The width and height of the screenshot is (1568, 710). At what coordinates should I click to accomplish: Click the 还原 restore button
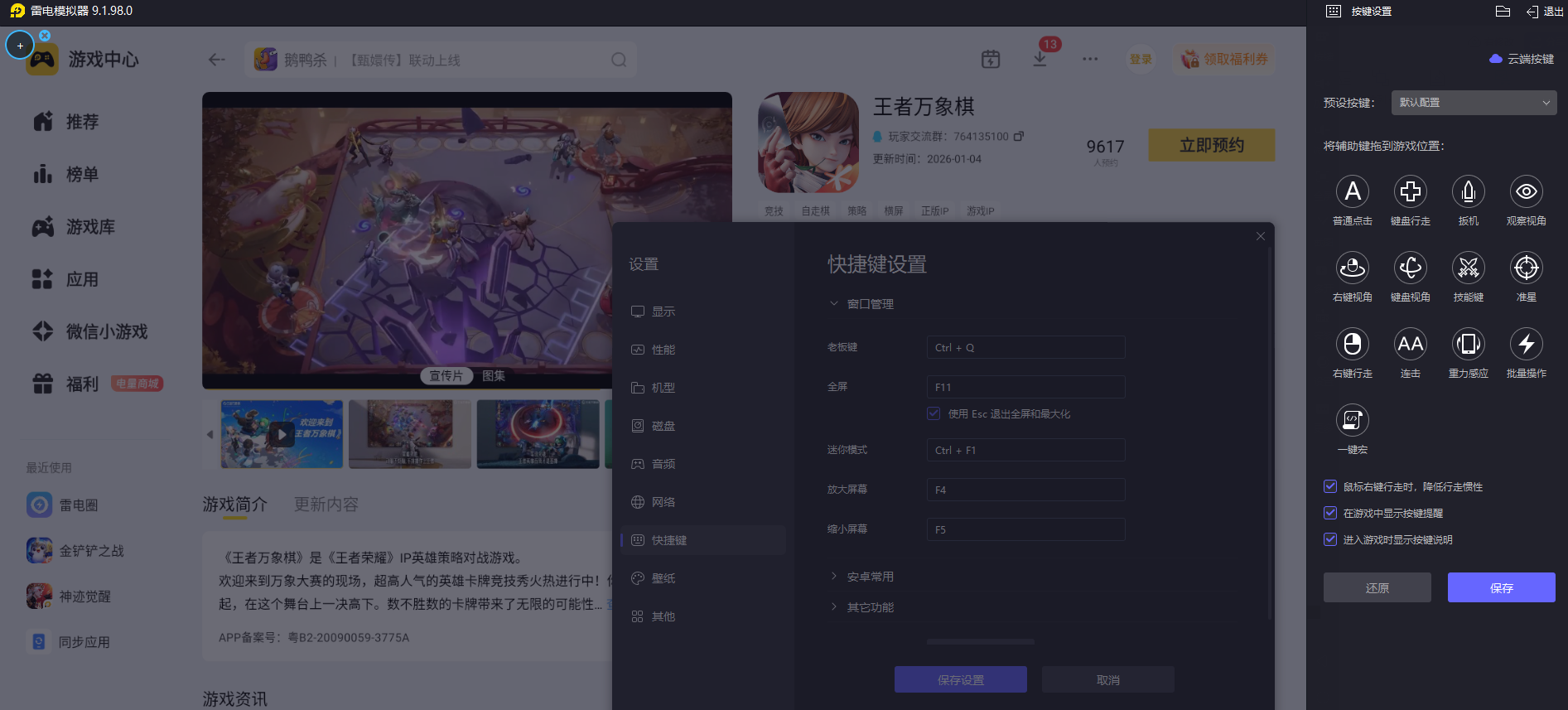(1377, 587)
